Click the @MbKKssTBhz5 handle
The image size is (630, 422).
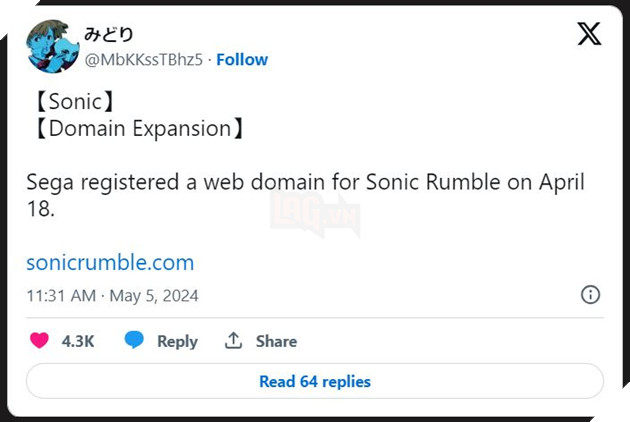click(x=144, y=59)
